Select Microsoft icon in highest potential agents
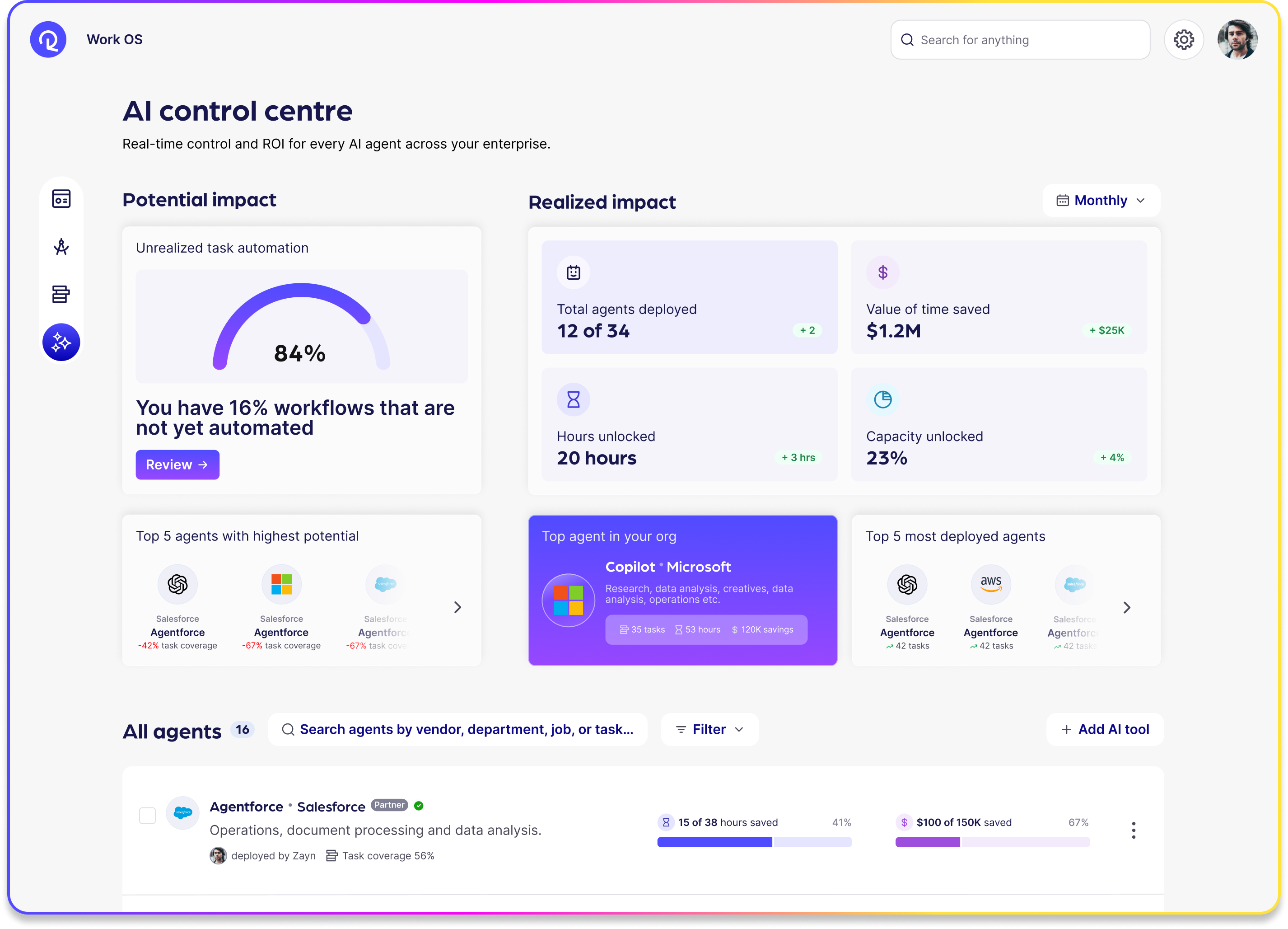The height and width of the screenshot is (929, 1288). point(281,584)
